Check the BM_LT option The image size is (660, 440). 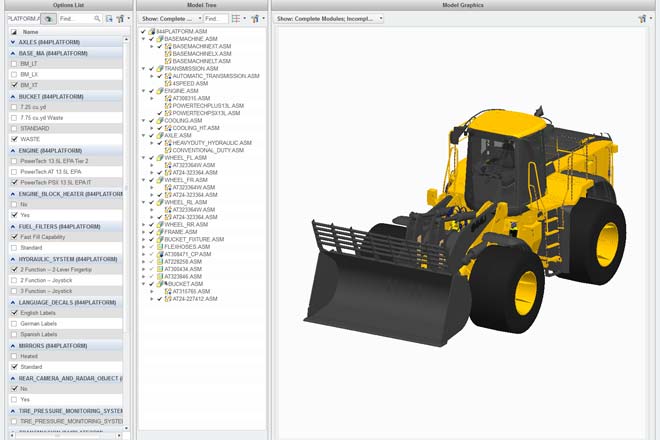click(x=14, y=64)
